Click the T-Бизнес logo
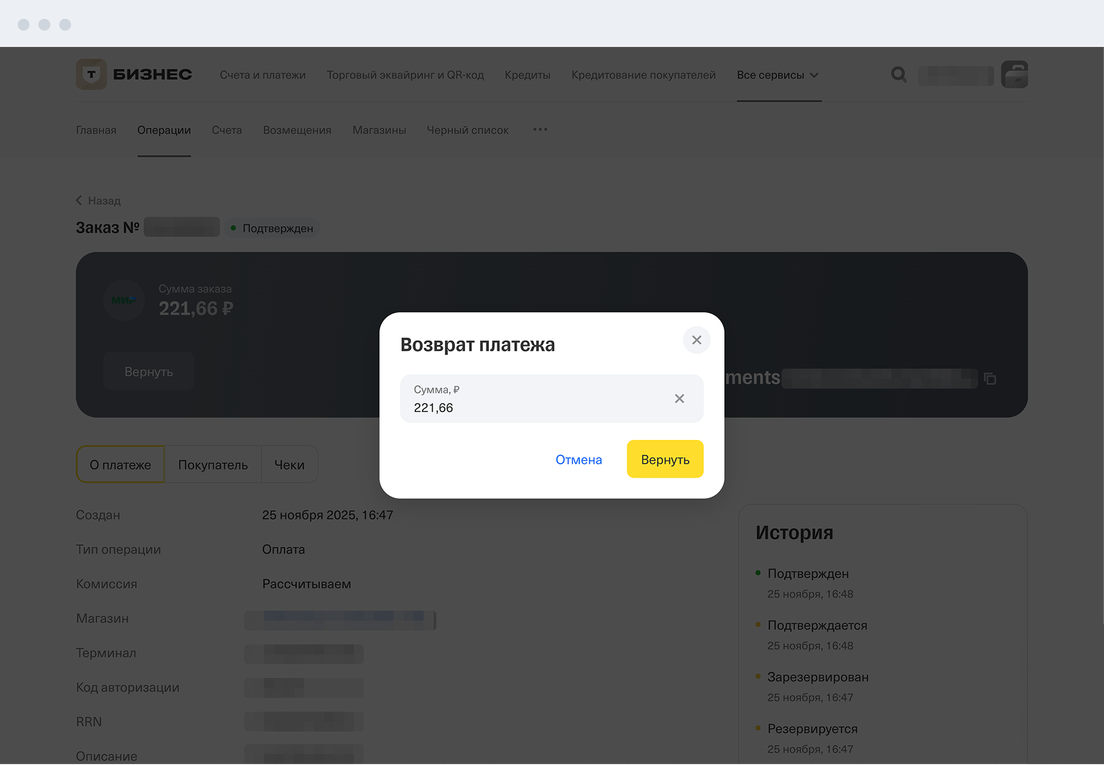The image size is (1104, 765). coord(134,75)
